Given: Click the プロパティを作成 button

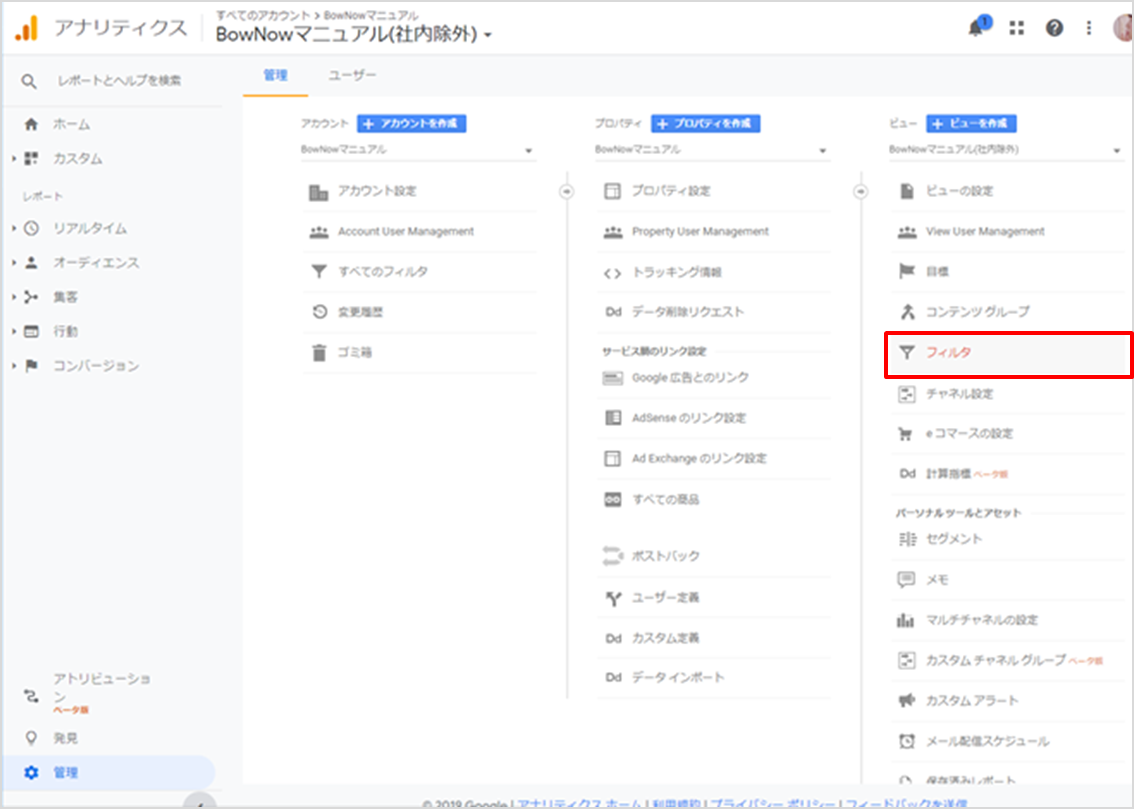Looking at the screenshot, I should (706, 124).
